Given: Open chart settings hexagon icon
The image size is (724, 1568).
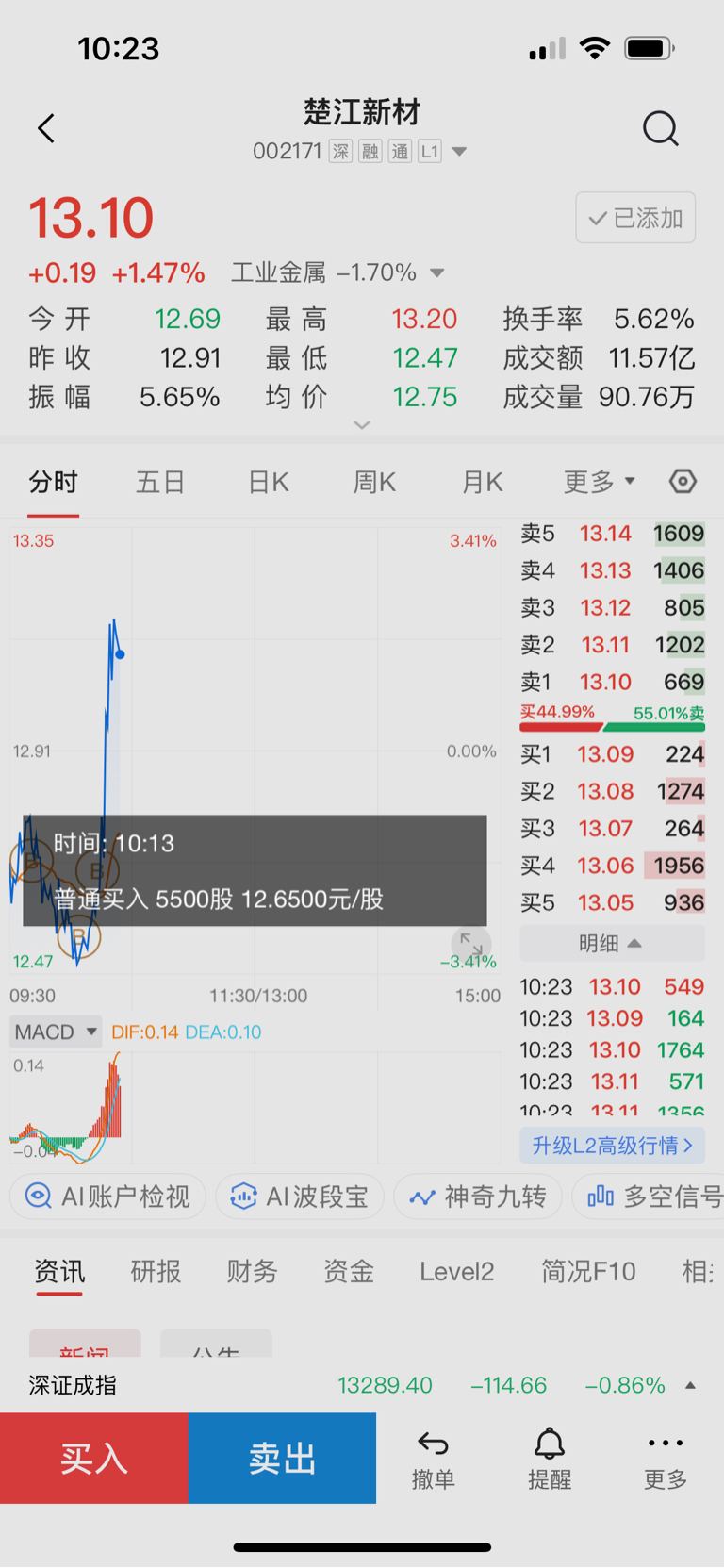Looking at the screenshot, I should (683, 482).
